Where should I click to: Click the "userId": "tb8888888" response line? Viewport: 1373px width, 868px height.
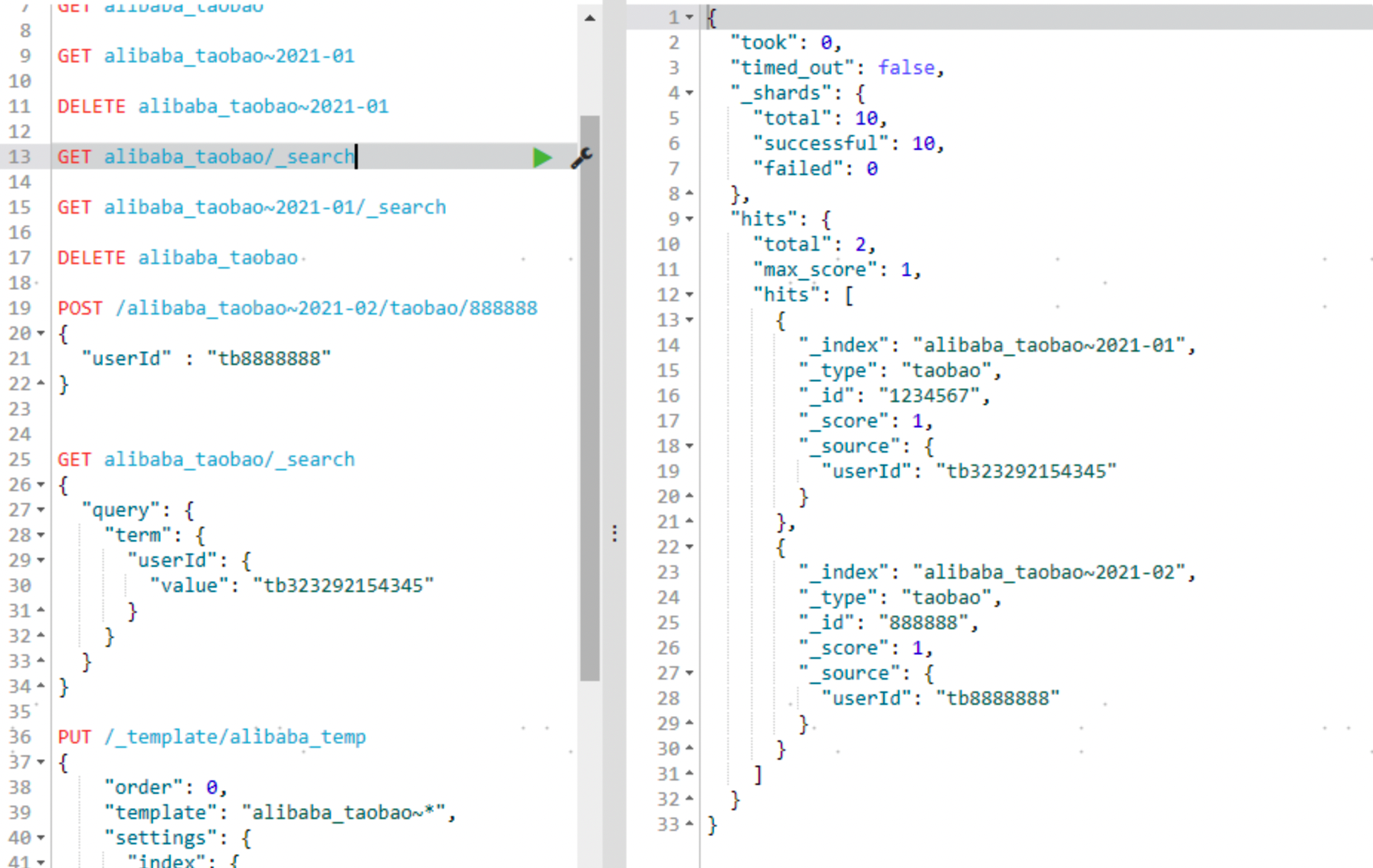coord(941,699)
